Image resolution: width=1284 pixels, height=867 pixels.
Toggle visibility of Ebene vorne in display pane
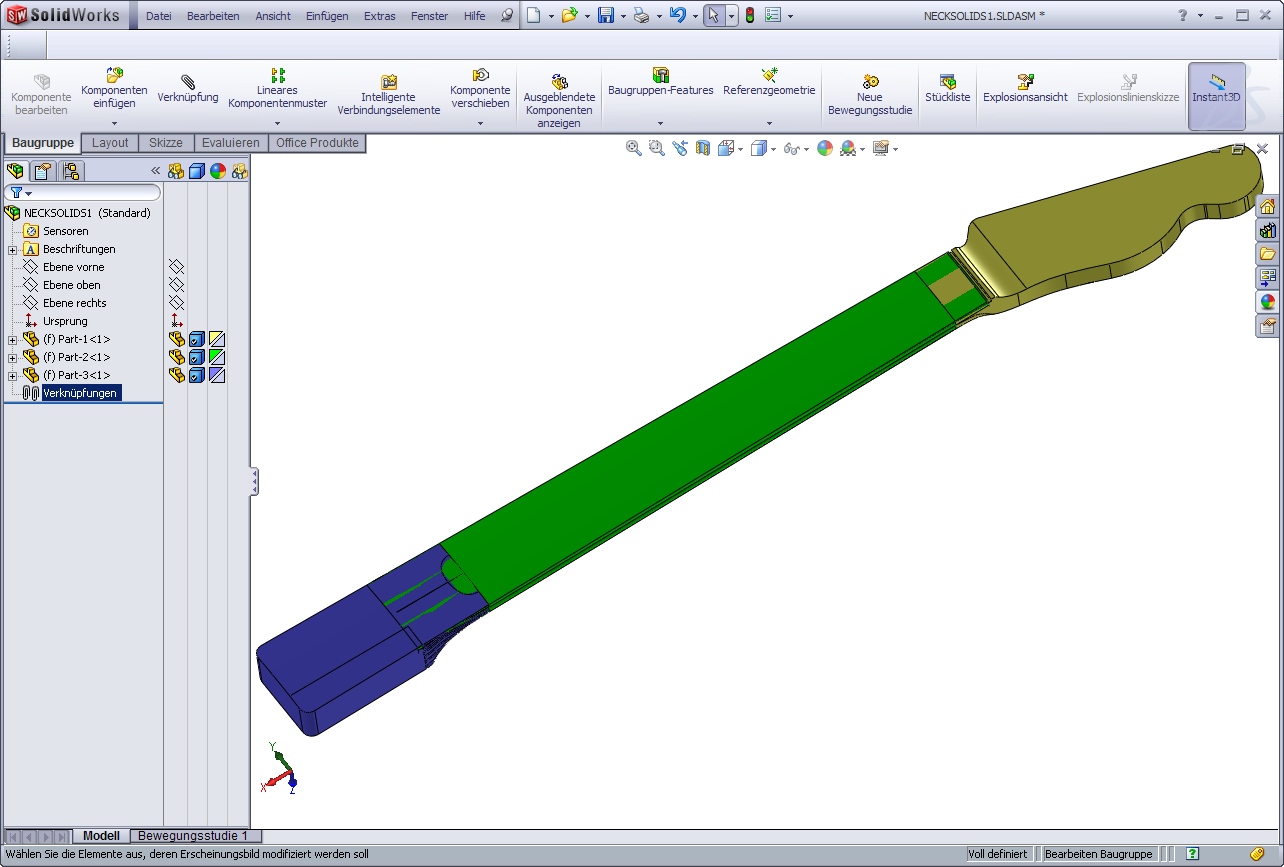(176, 267)
